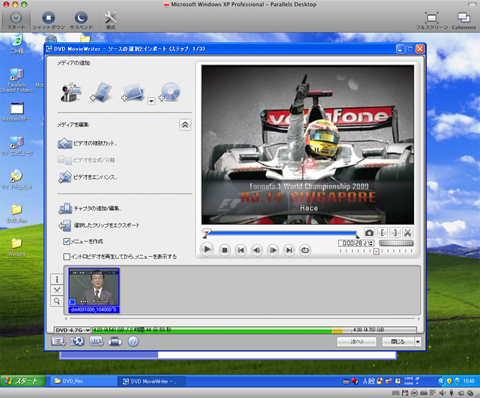The height and width of the screenshot is (398, 480).
Task: Open project settings list icon
Action: (x=58, y=341)
